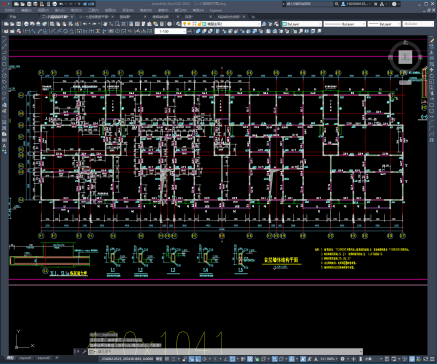Image resolution: width=437 pixels, height=364 pixels.
Task: Open the Autodesk App Store cart icon
Action: pos(375,4)
